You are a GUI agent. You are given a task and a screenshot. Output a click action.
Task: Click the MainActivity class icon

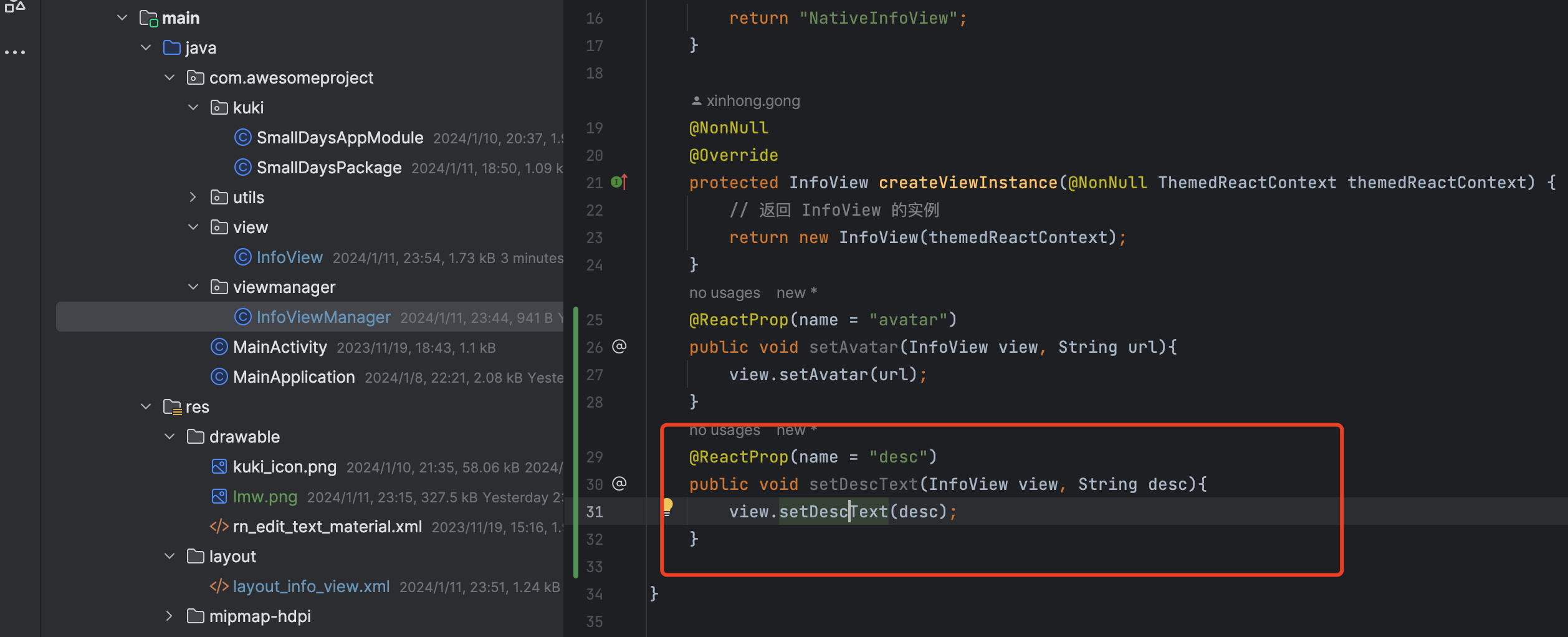[219, 347]
